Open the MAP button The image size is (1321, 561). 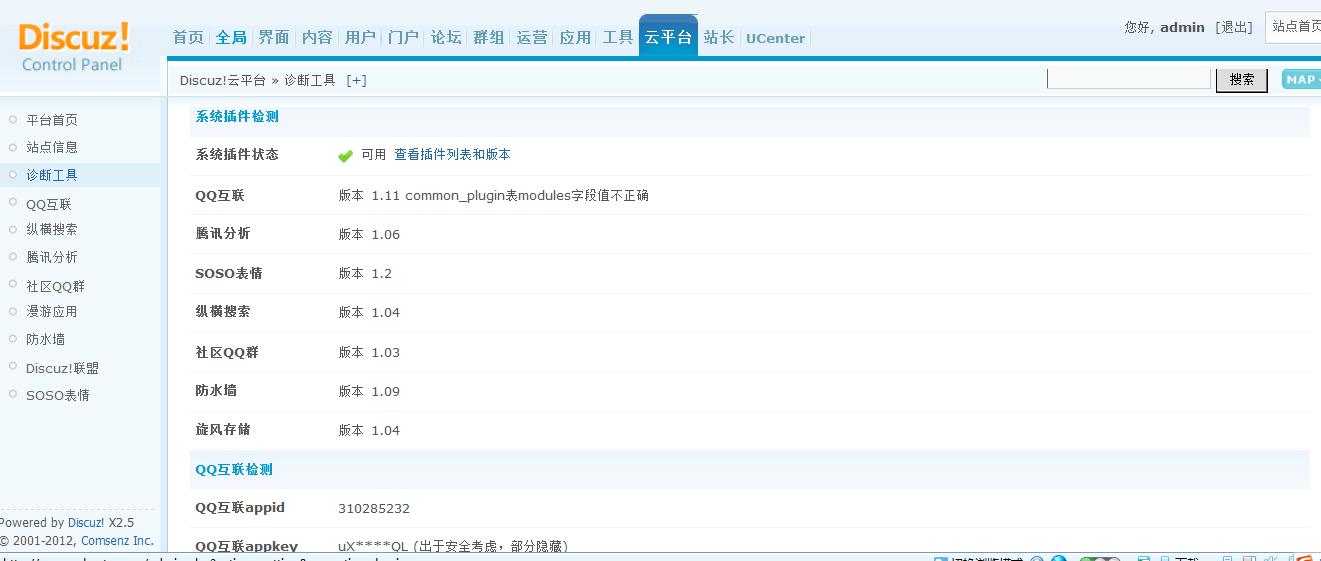pos(1301,80)
